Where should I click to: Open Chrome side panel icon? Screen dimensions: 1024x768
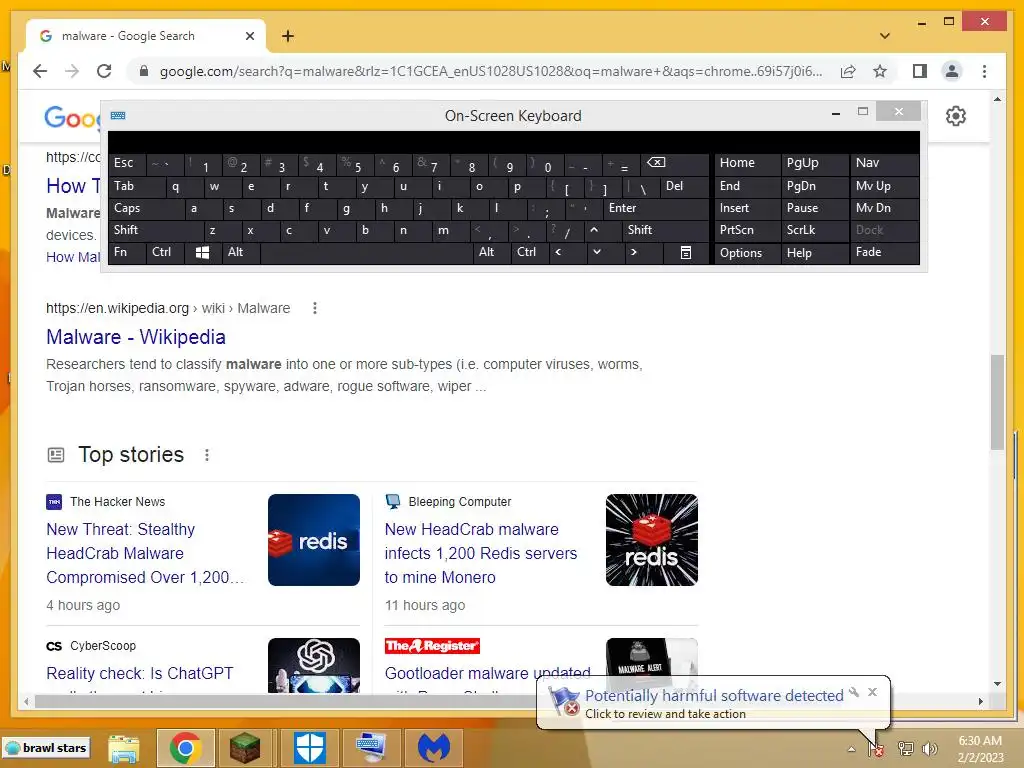[920, 71]
